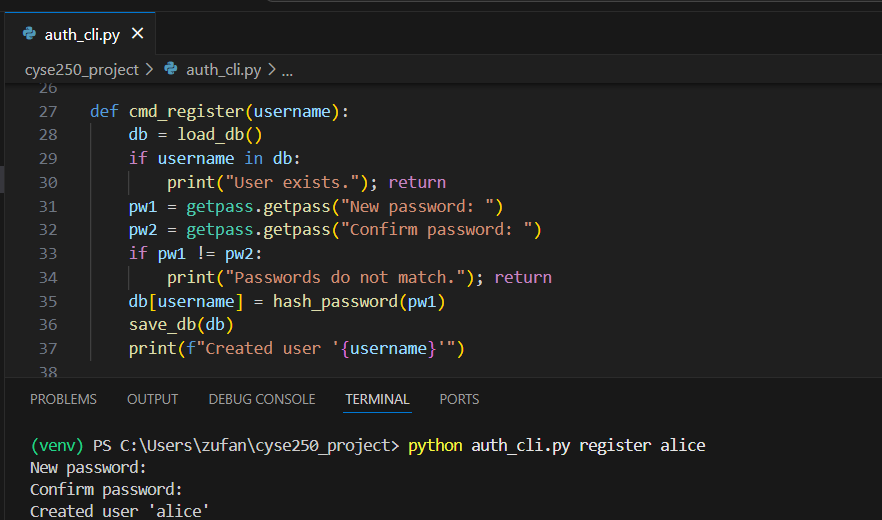Click the chevron after cyse250_project in the breadcrumb
The width and height of the screenshot is (882, 520).
coord(150,69)
